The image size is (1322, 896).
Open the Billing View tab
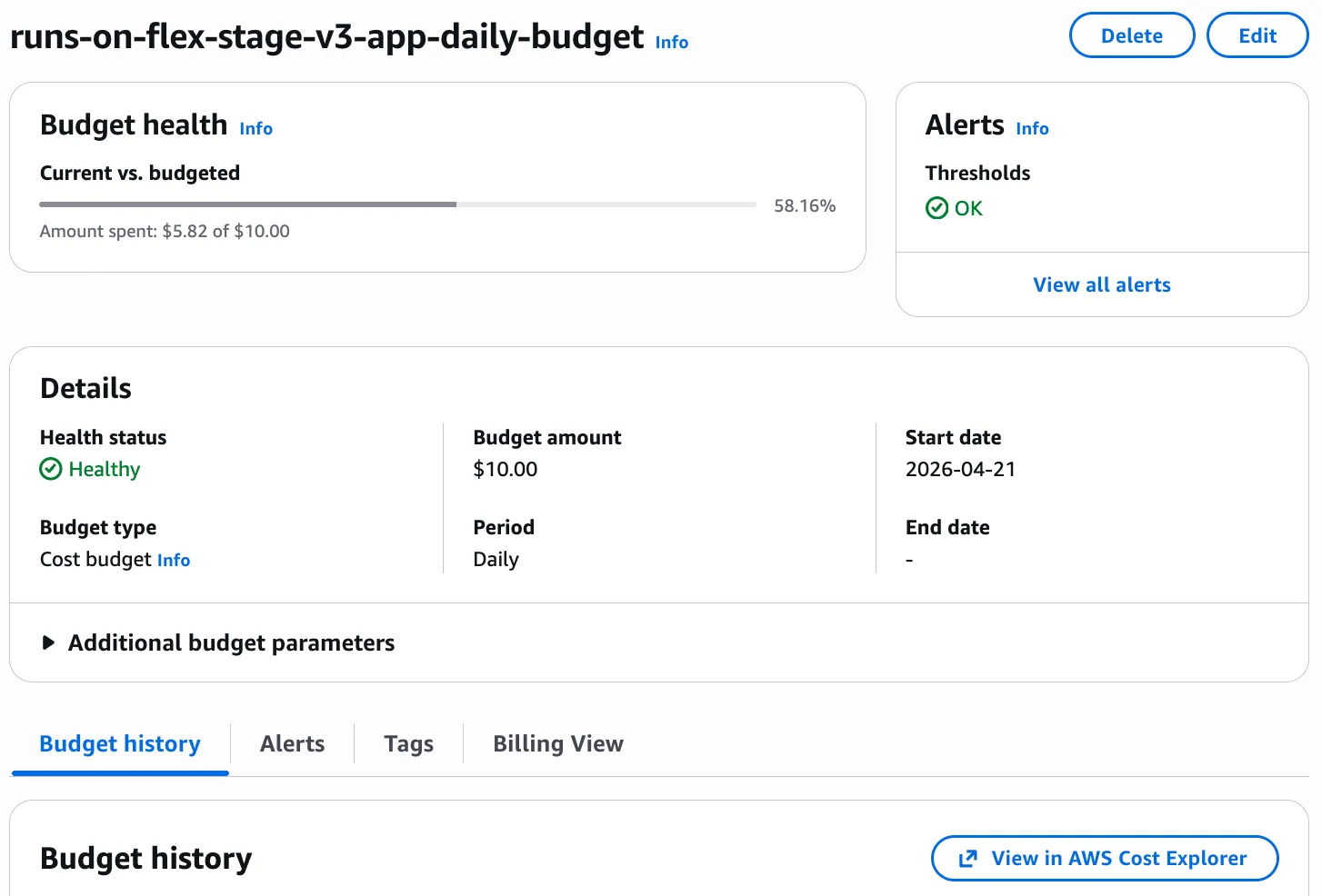pyautogui.click(x=558, y=743)
